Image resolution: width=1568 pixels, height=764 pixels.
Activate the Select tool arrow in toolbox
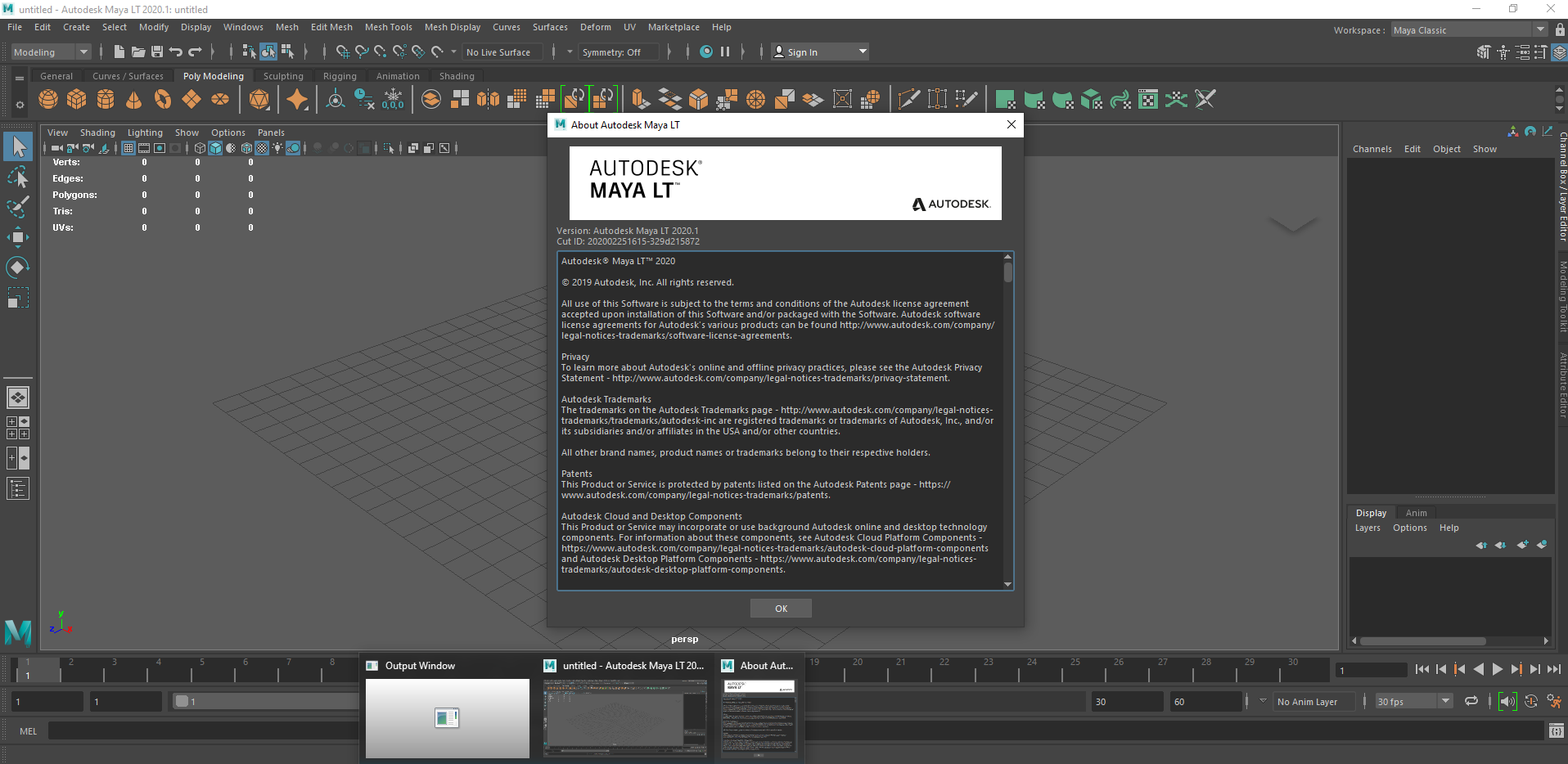pyautogui.click(x=18, y=147)
